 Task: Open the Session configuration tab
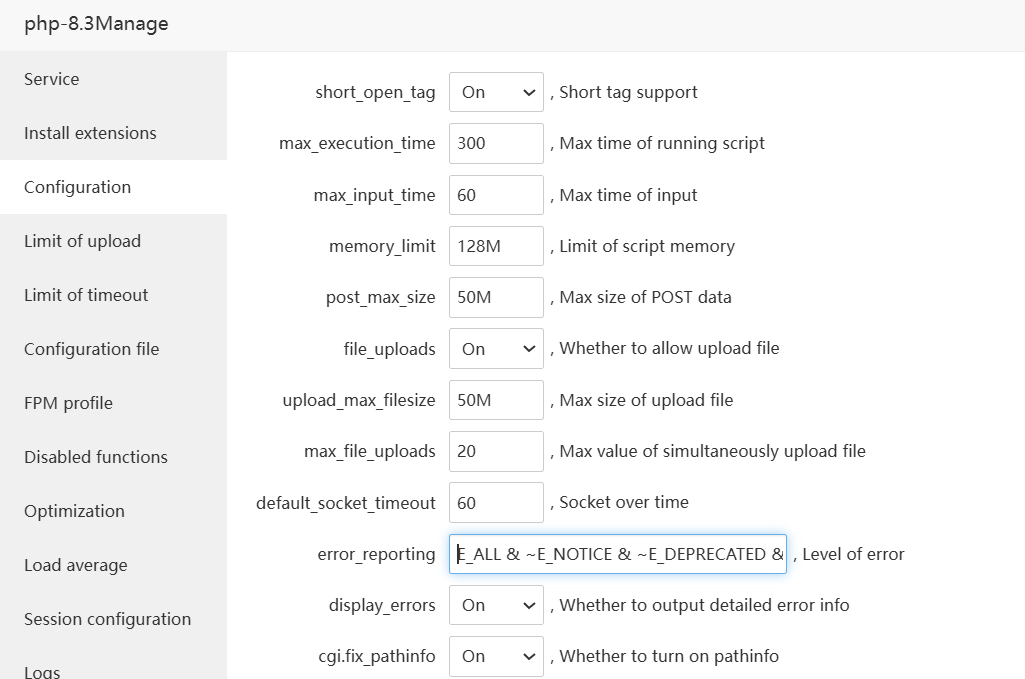click(x=107, y=619)
